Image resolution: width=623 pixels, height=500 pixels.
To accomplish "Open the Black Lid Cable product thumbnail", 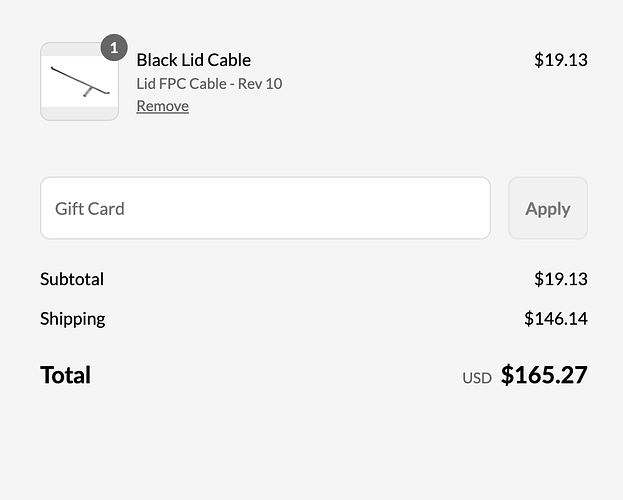I will point(79,81).
